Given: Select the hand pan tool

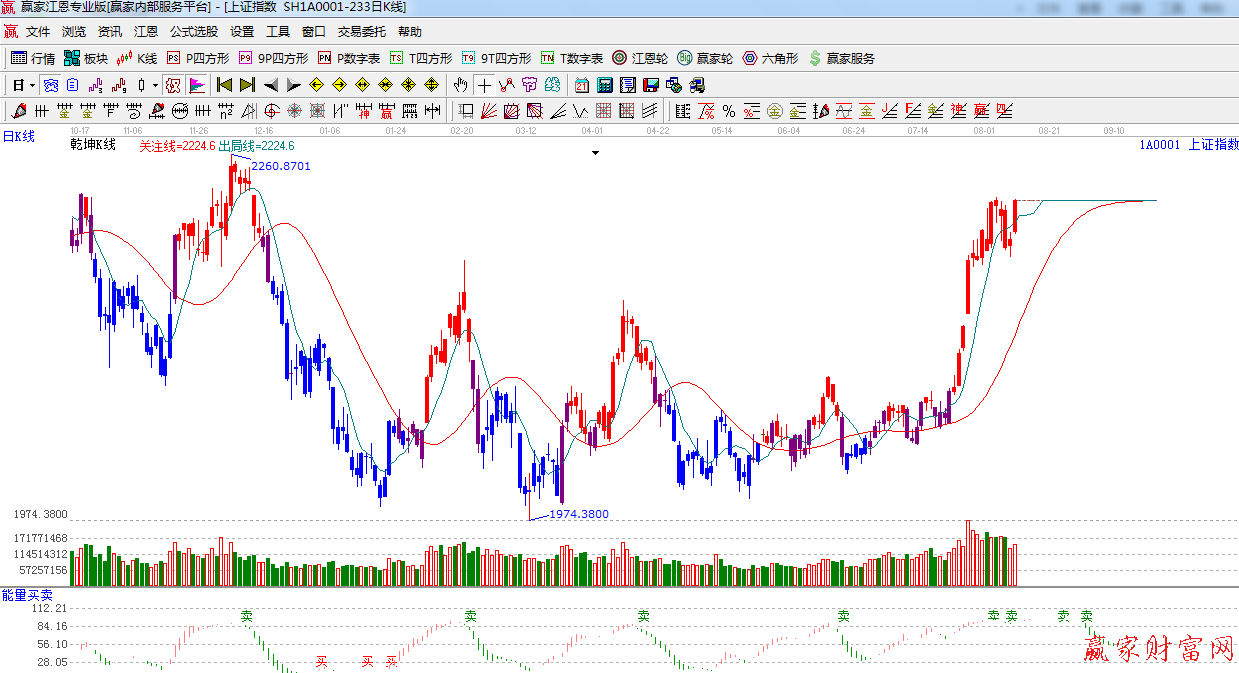Looking at the screenshot, I should click(461, 85).
